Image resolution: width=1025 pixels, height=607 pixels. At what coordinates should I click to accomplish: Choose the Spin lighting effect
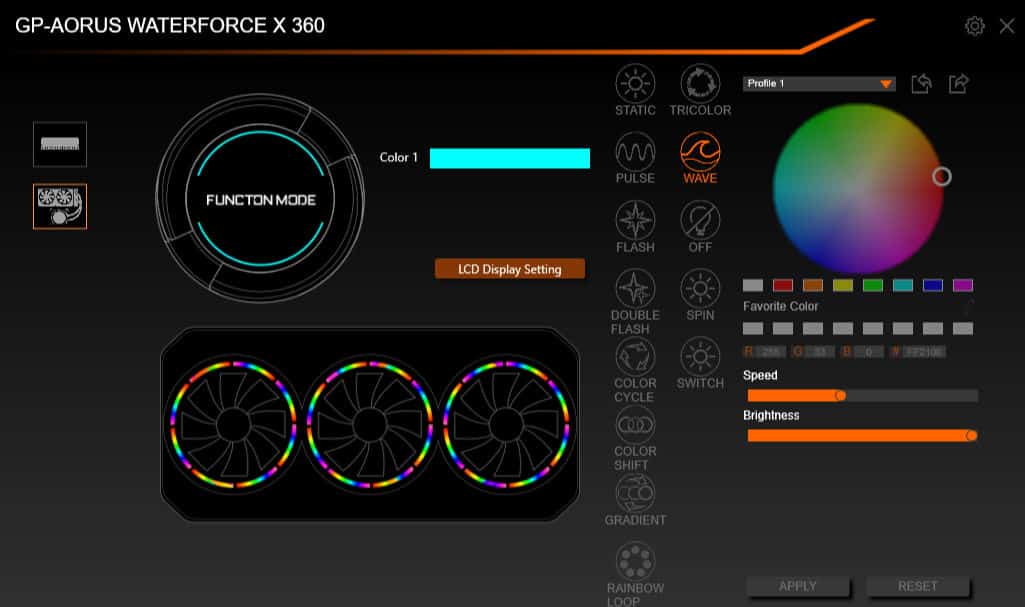[x=700, y=295]
